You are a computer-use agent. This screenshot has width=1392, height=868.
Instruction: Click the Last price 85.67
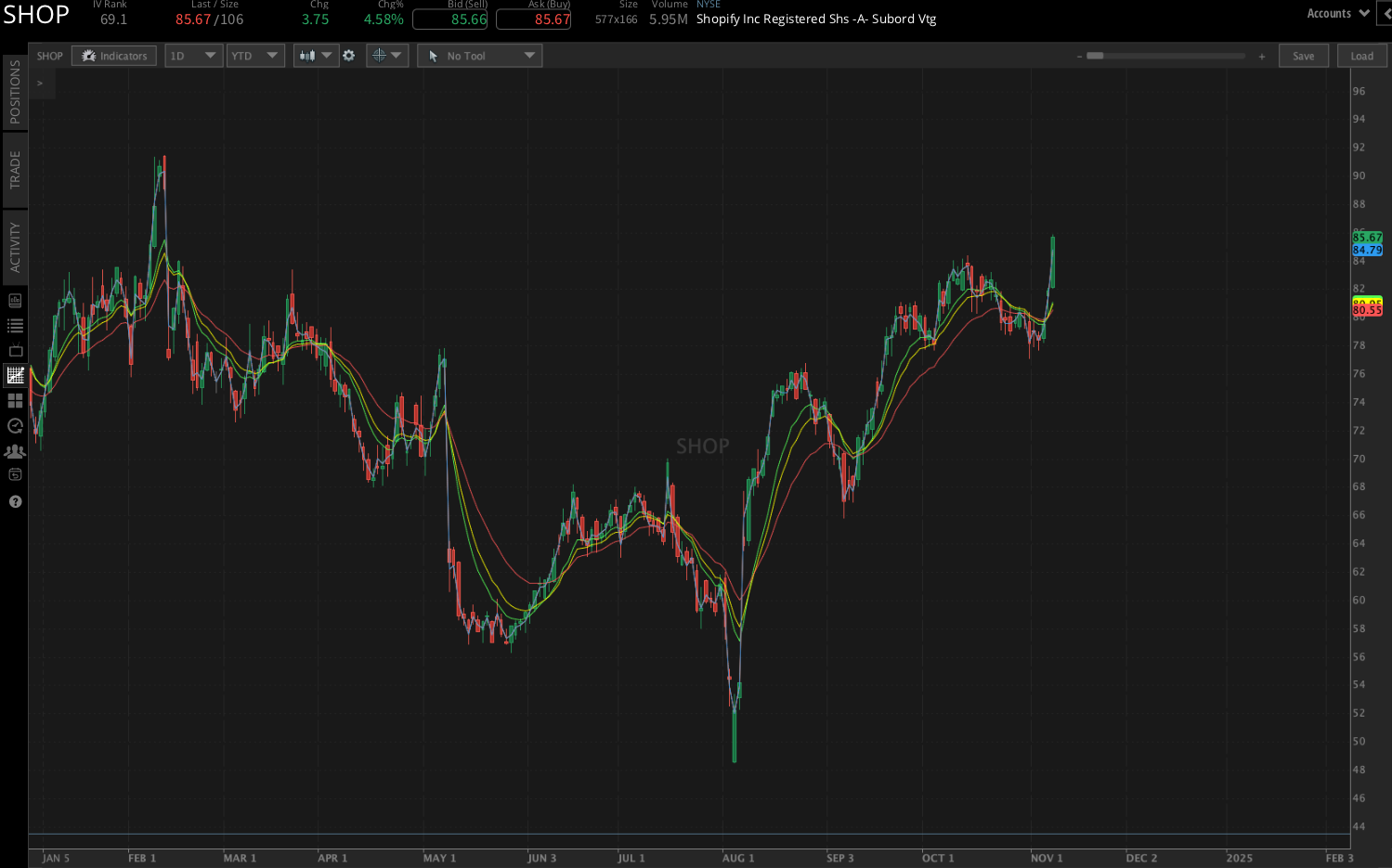[193, 19]
